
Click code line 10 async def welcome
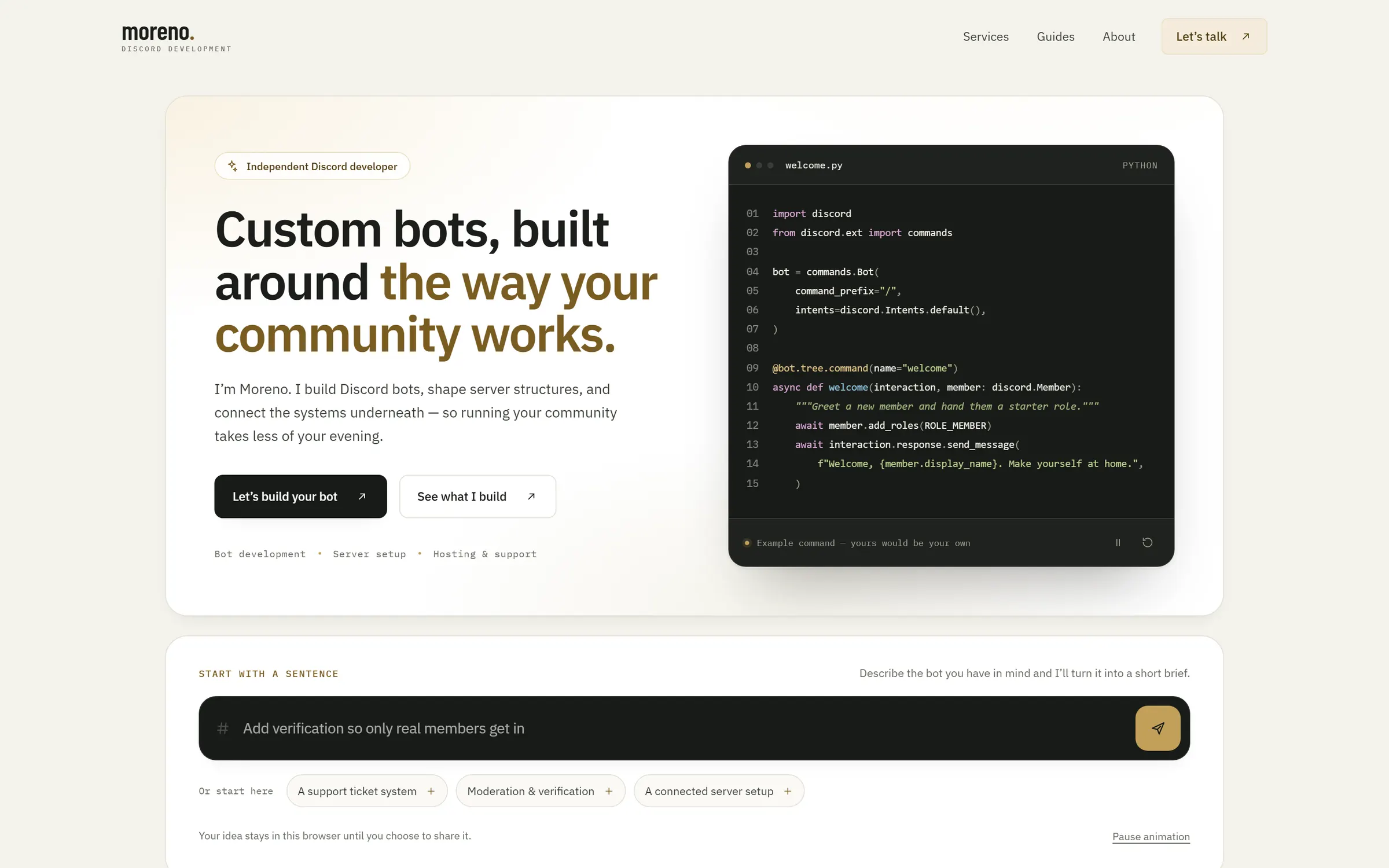click(926, 387)
